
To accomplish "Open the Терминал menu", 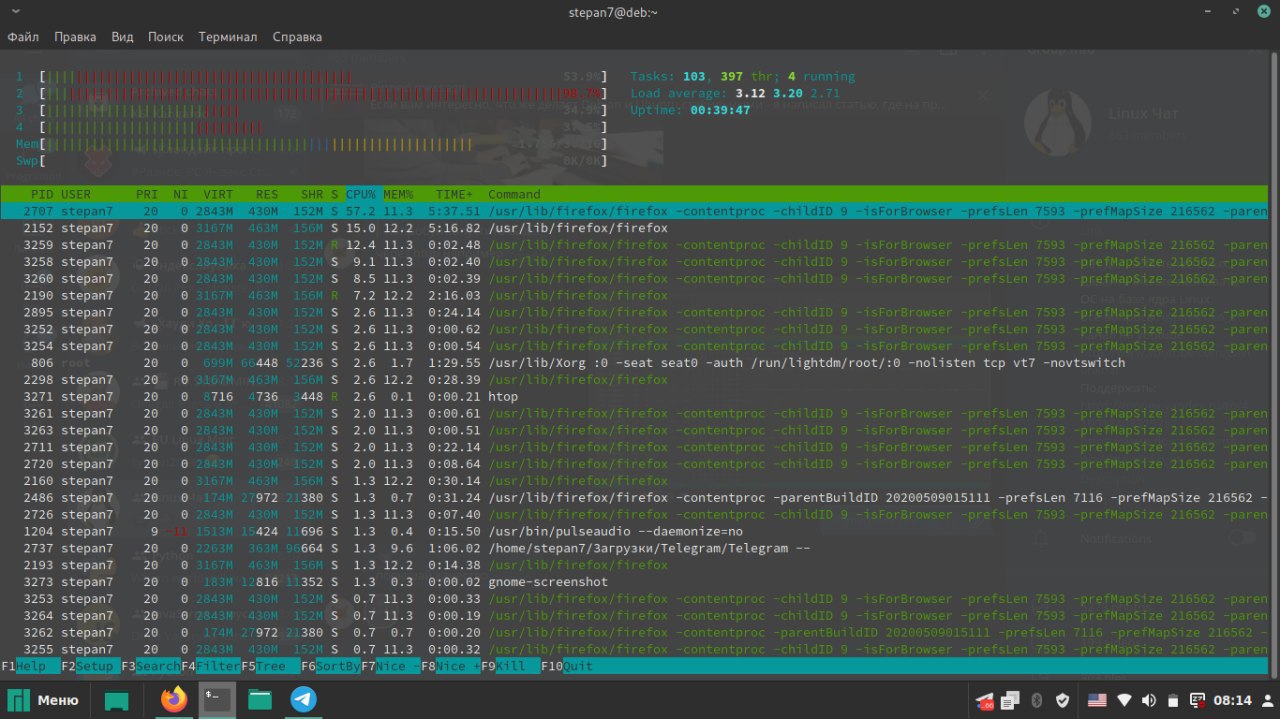I will (228, 37).
